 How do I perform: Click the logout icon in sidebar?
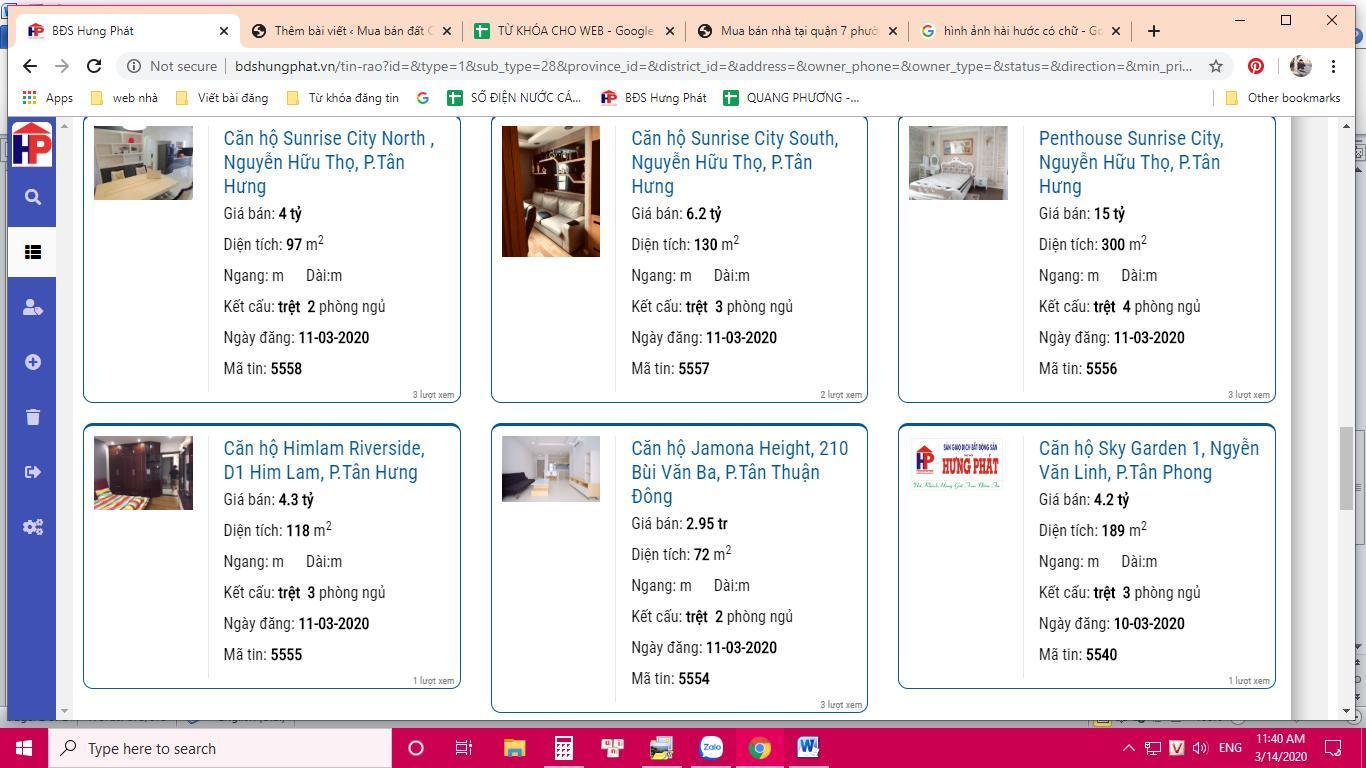coord(32,472)
